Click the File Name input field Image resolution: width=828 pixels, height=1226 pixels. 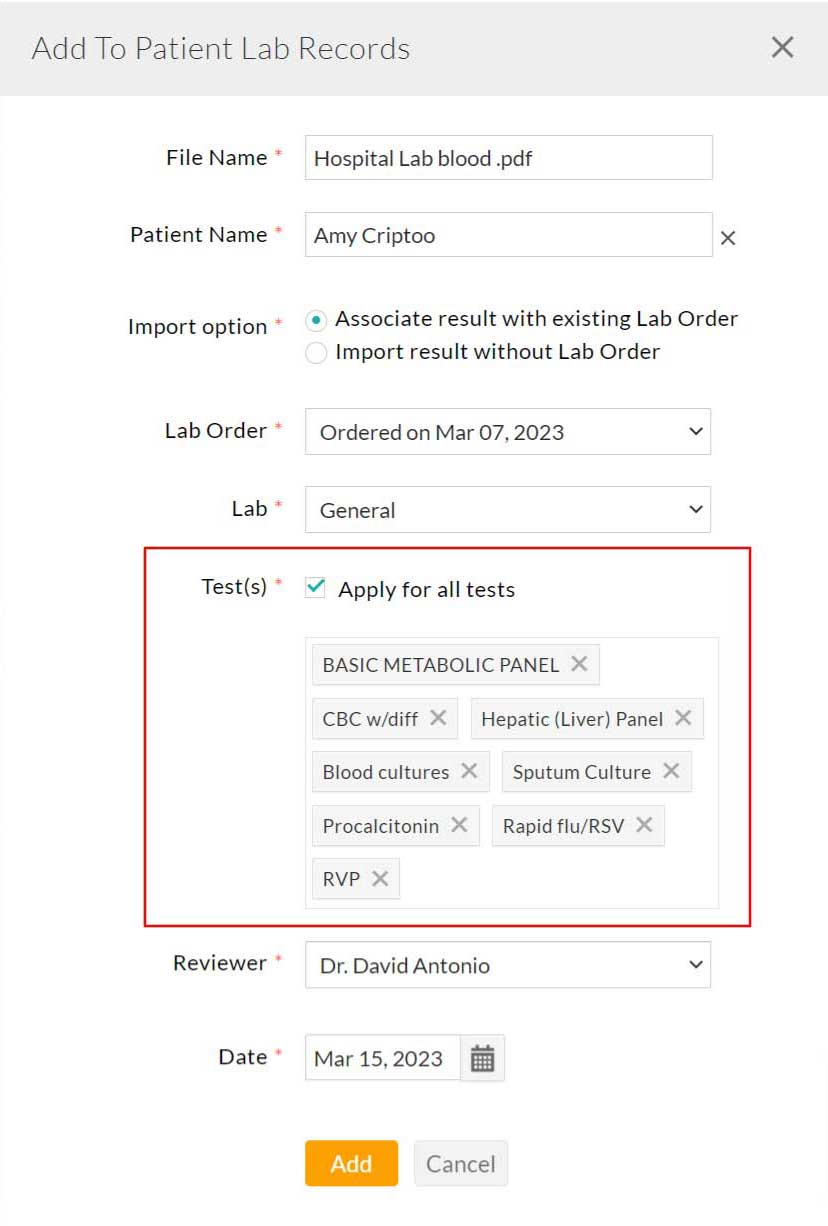click(x=507, y=157)
